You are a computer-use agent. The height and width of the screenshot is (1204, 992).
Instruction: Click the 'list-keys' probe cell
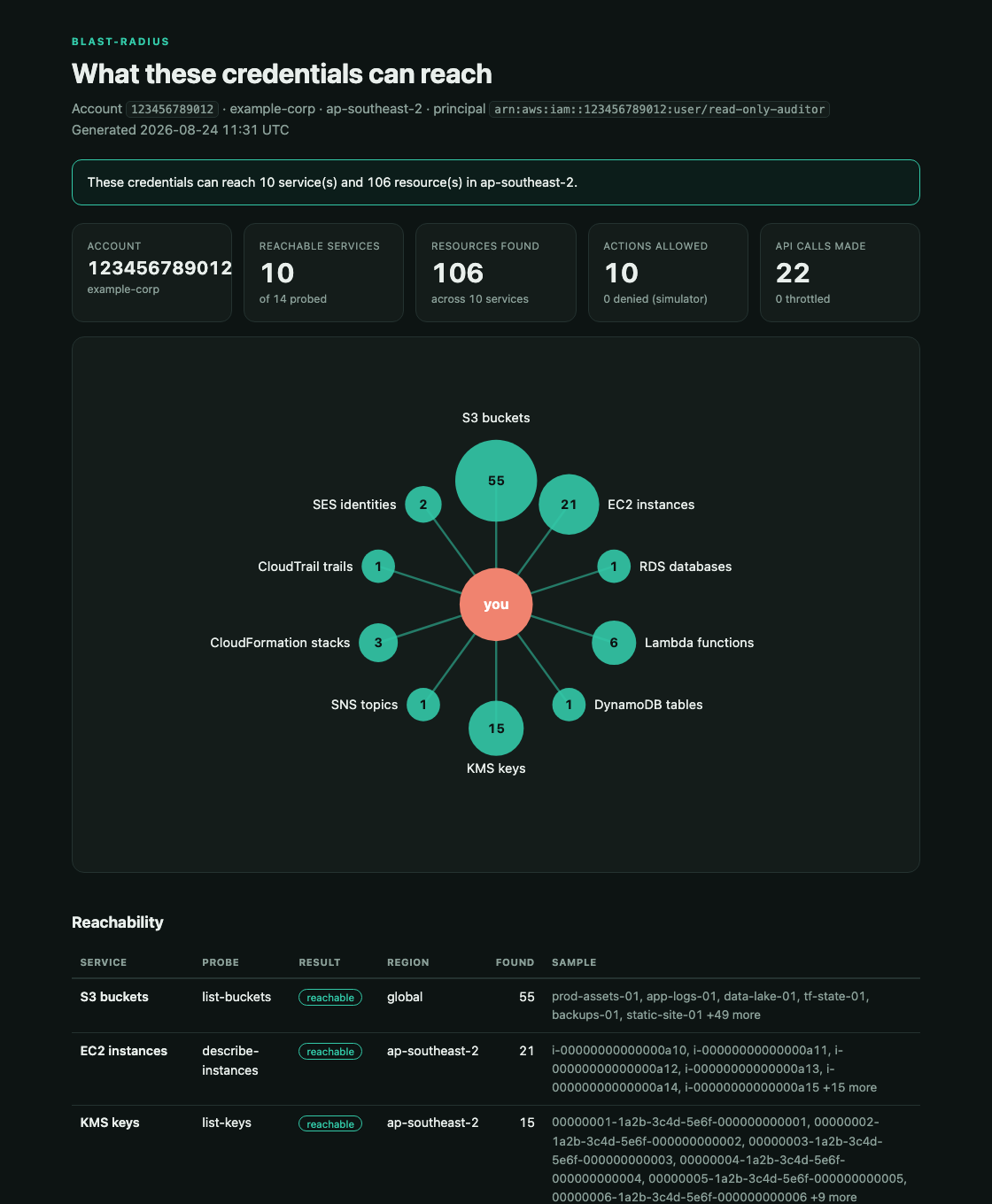click(227, 1123)
